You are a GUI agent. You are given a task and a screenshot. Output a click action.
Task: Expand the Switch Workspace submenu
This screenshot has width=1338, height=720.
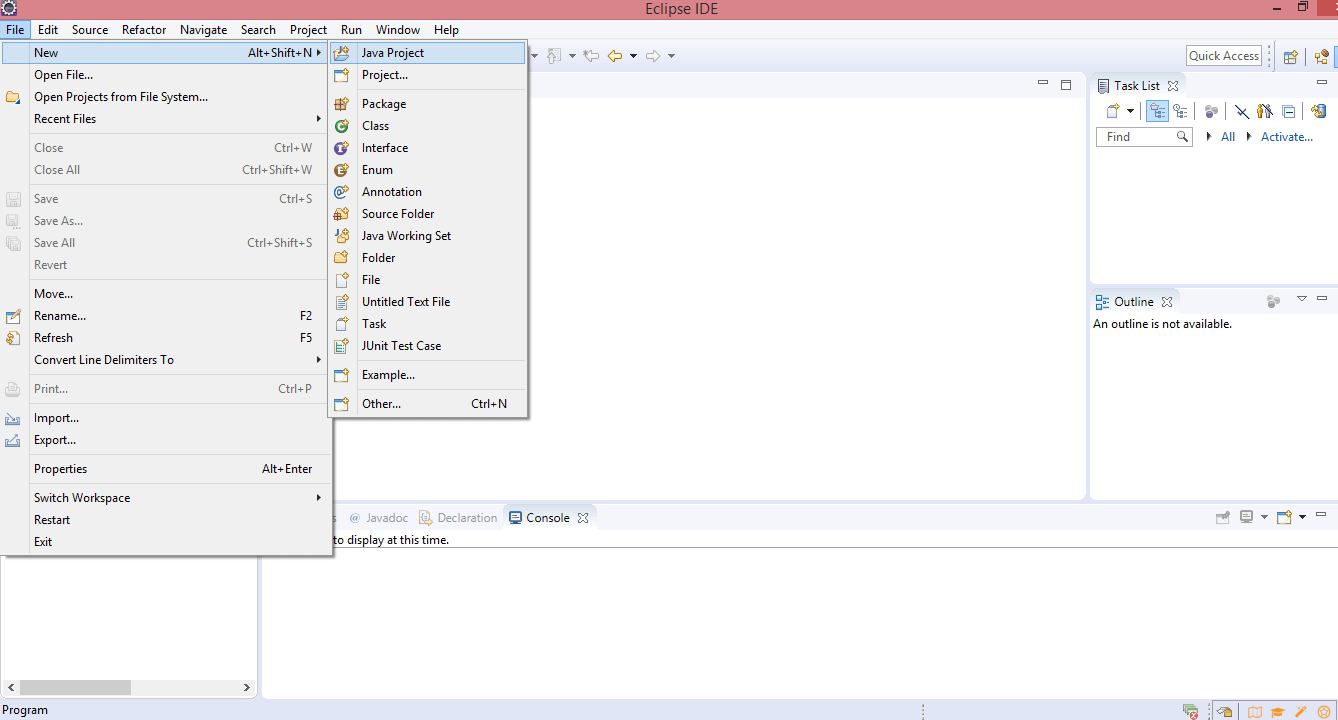pyautogui.click(x=167, y=498)
